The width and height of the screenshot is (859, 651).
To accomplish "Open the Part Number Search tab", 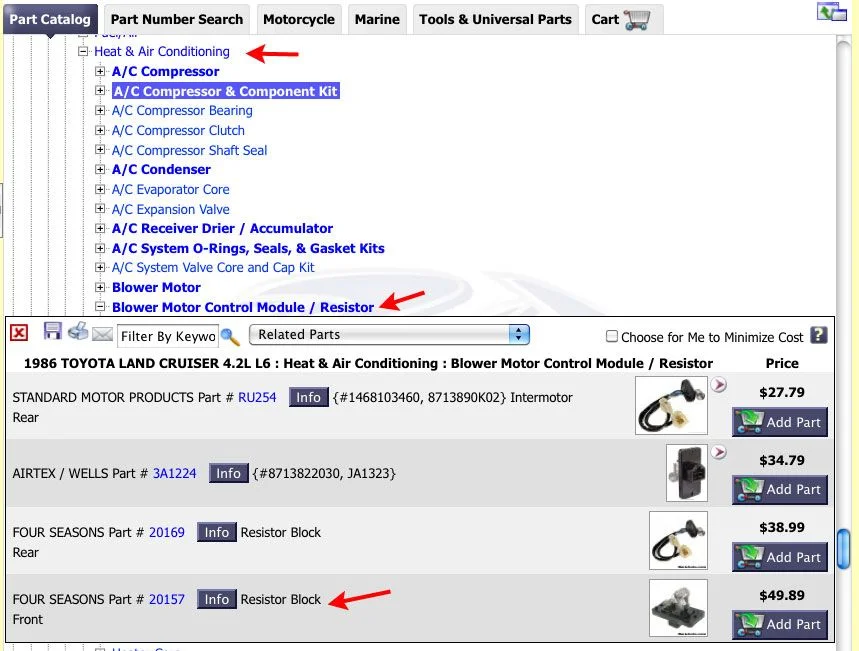I will click(176, 19).
